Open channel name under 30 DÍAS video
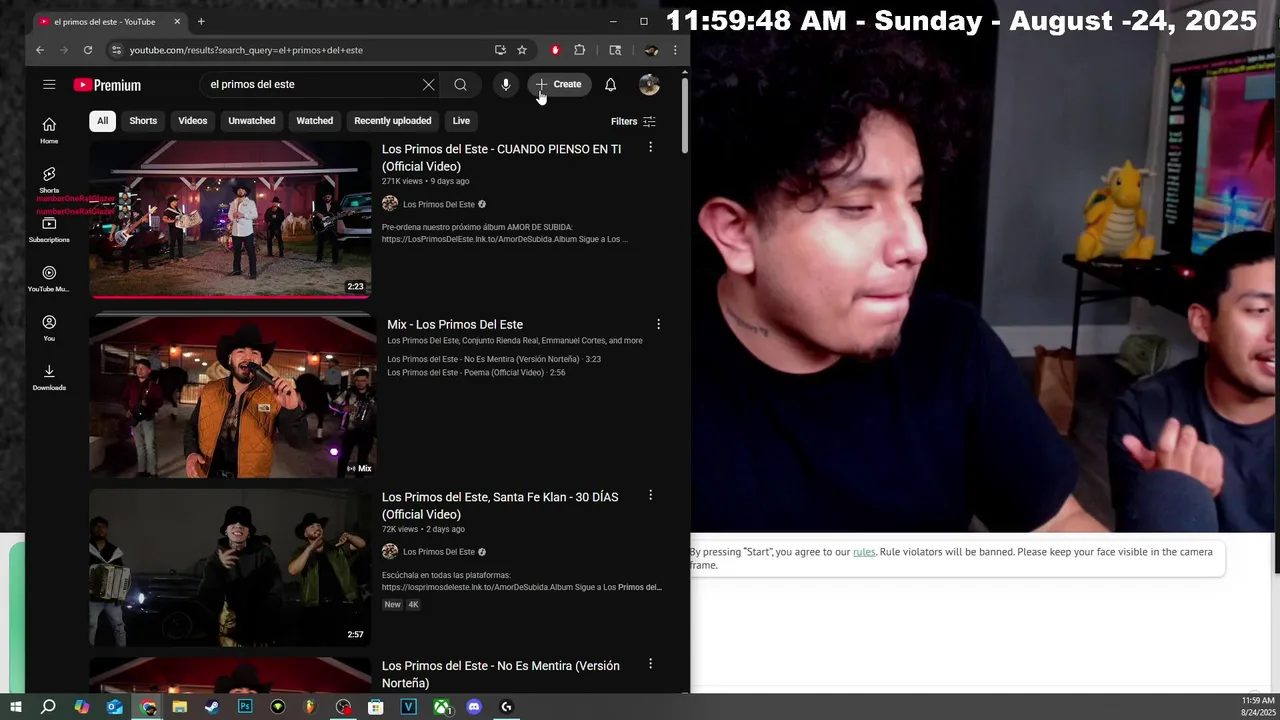This screenshot has width=1280, height=720. point(439,552)
